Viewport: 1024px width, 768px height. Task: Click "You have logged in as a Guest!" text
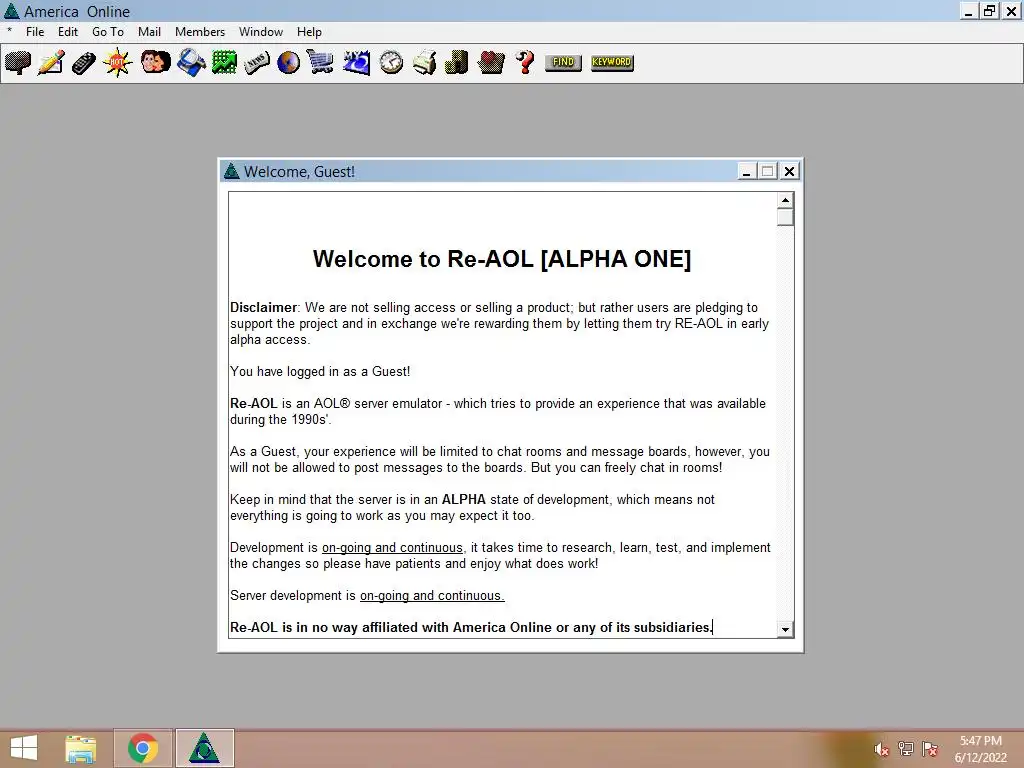tap(320, 372)
